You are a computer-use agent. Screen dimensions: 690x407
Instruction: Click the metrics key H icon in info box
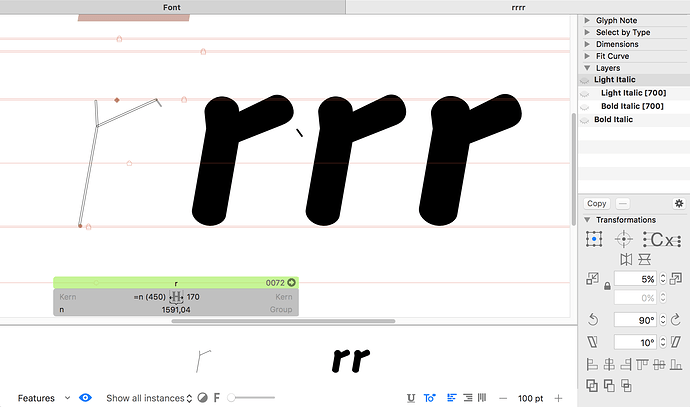176,297
